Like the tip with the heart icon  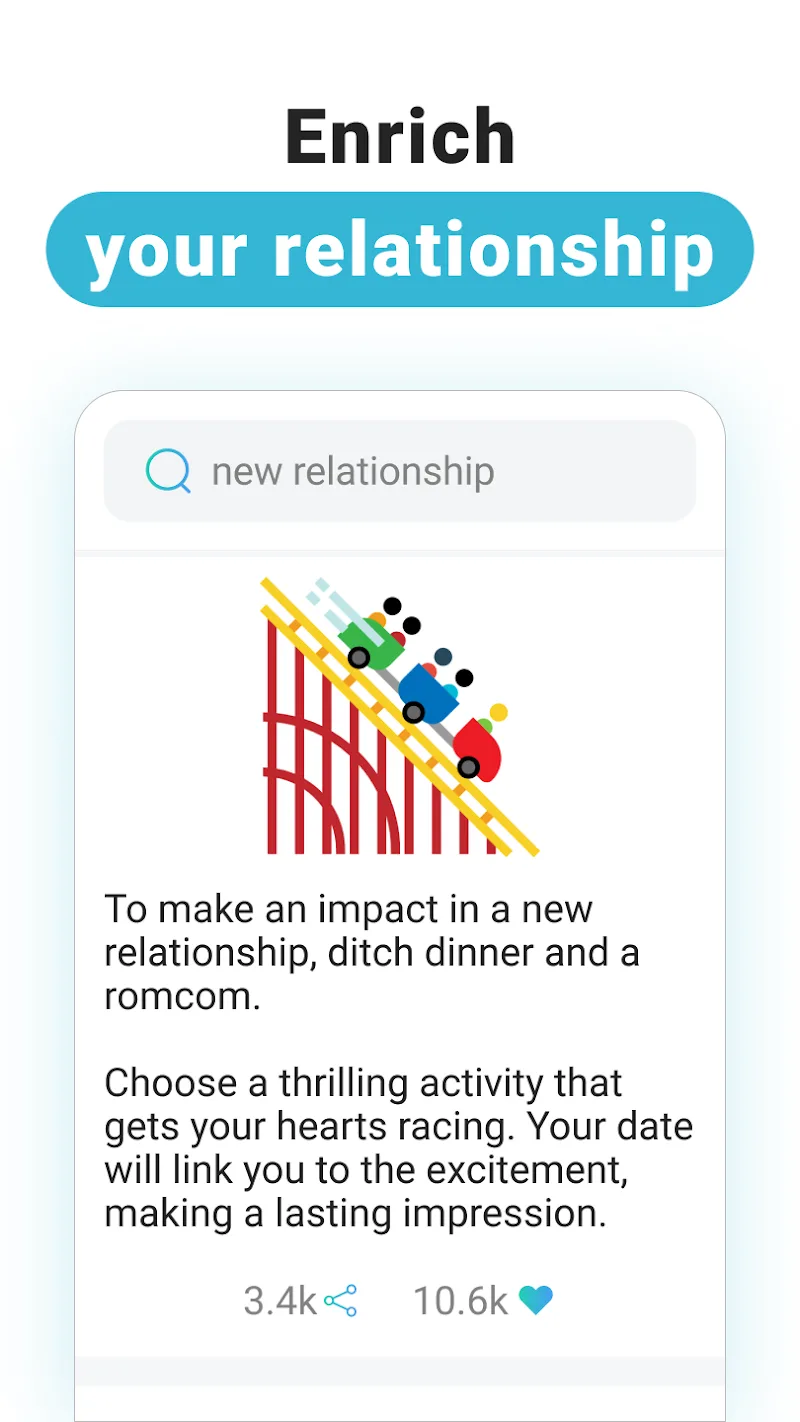536,1301
